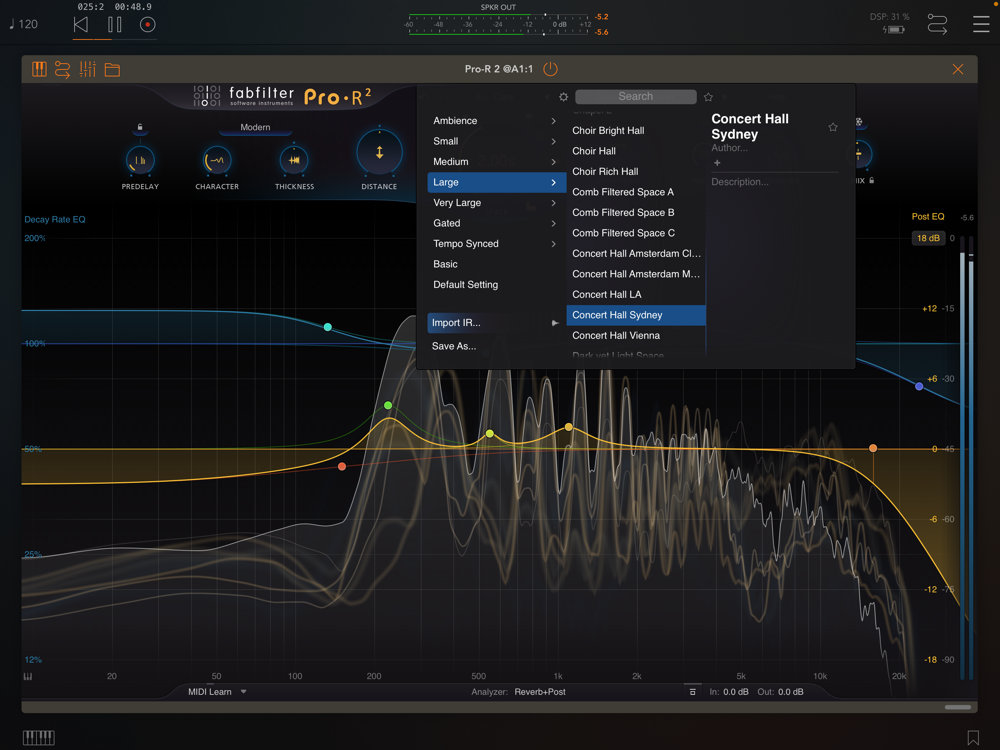Click the Predelay knob
Screen dimensions: 1000x750
point(140,160)
